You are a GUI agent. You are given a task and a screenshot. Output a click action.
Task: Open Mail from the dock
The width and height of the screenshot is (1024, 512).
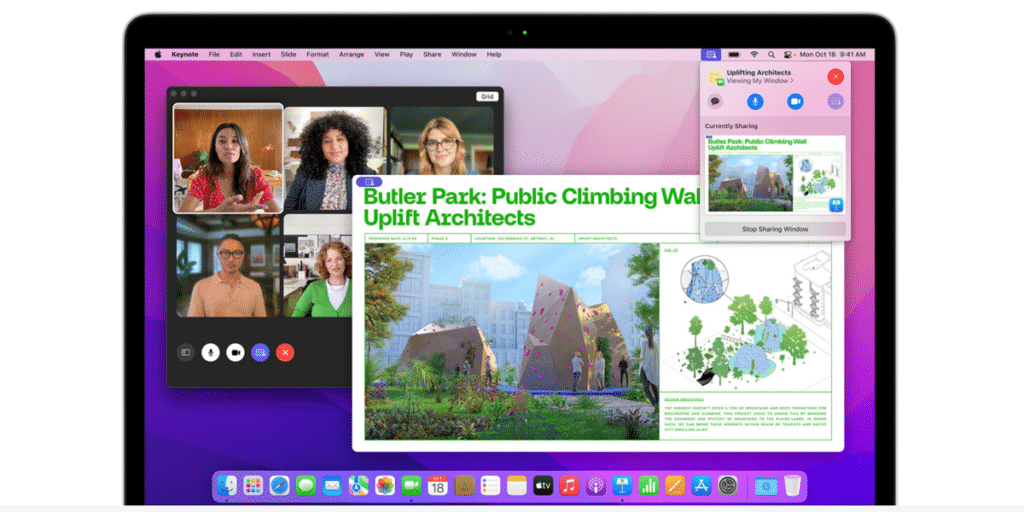click(332, 485)
